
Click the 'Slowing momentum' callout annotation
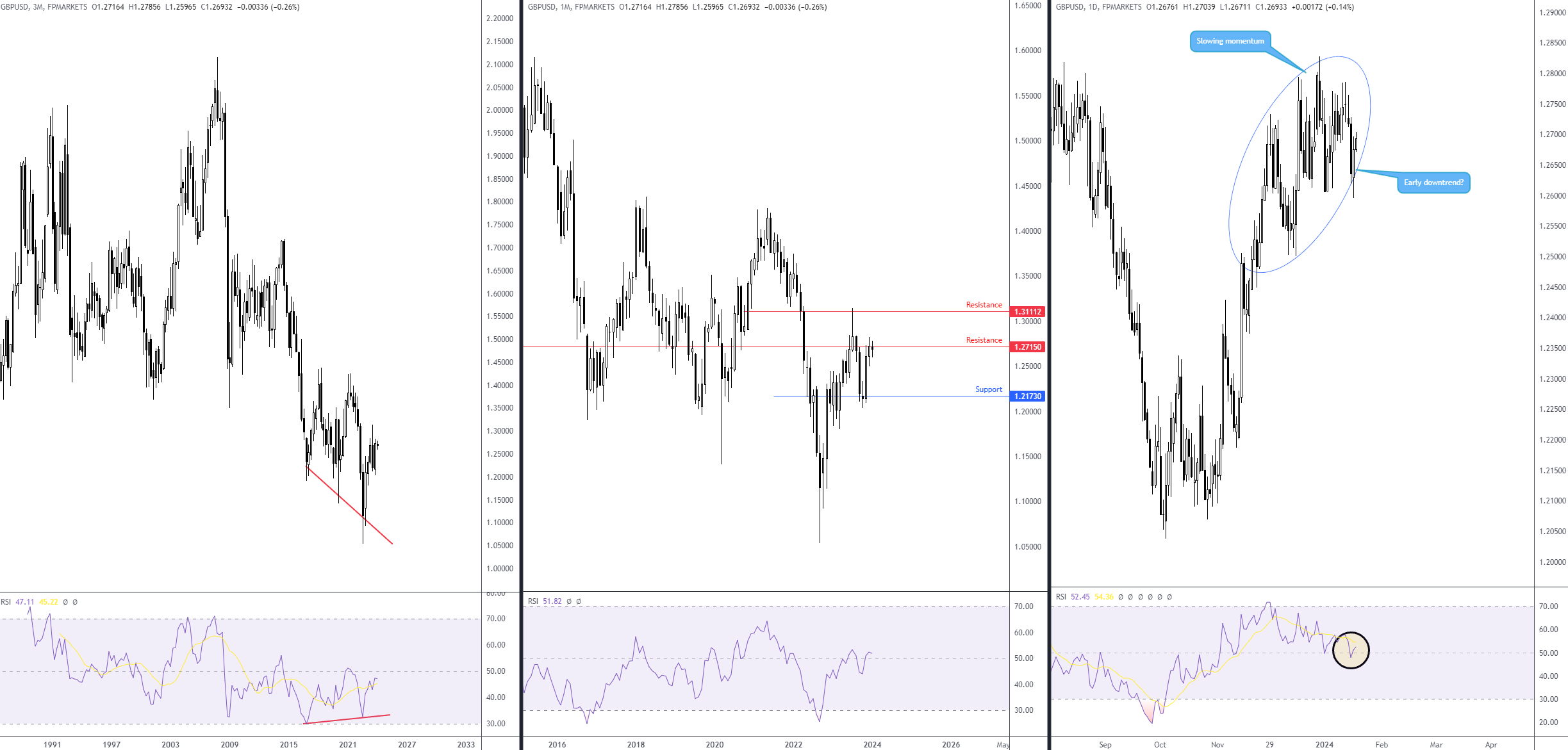1230,41
